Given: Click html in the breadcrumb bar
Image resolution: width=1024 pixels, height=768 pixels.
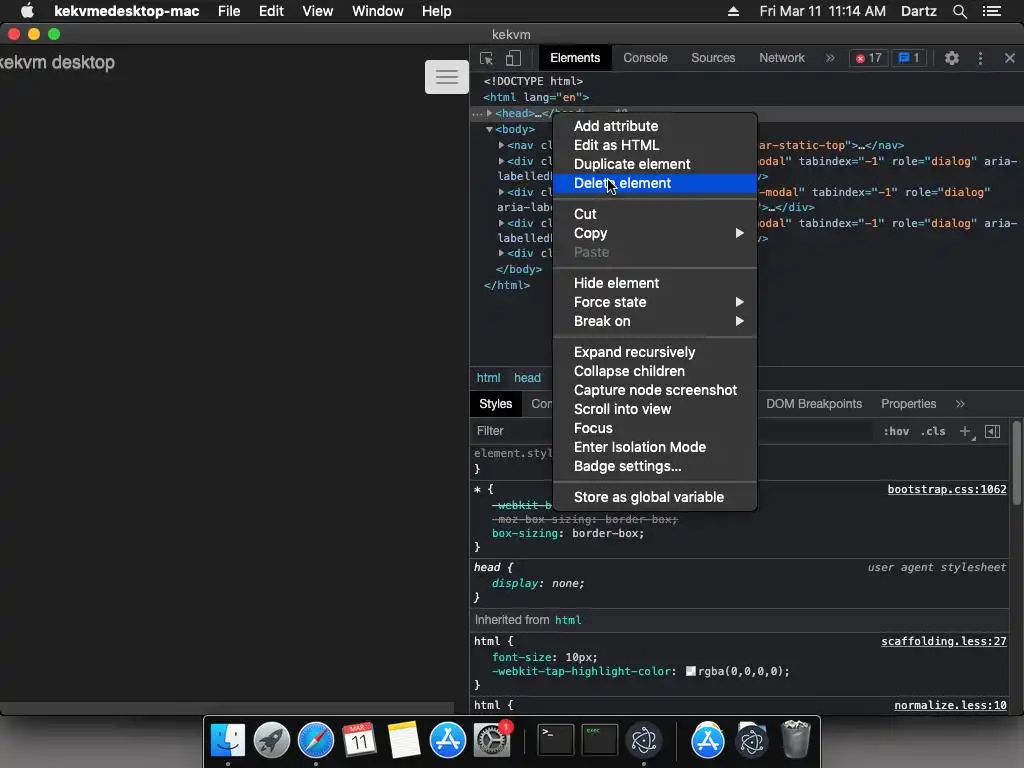Looking at the screenshot, I should tap(488, 377).
